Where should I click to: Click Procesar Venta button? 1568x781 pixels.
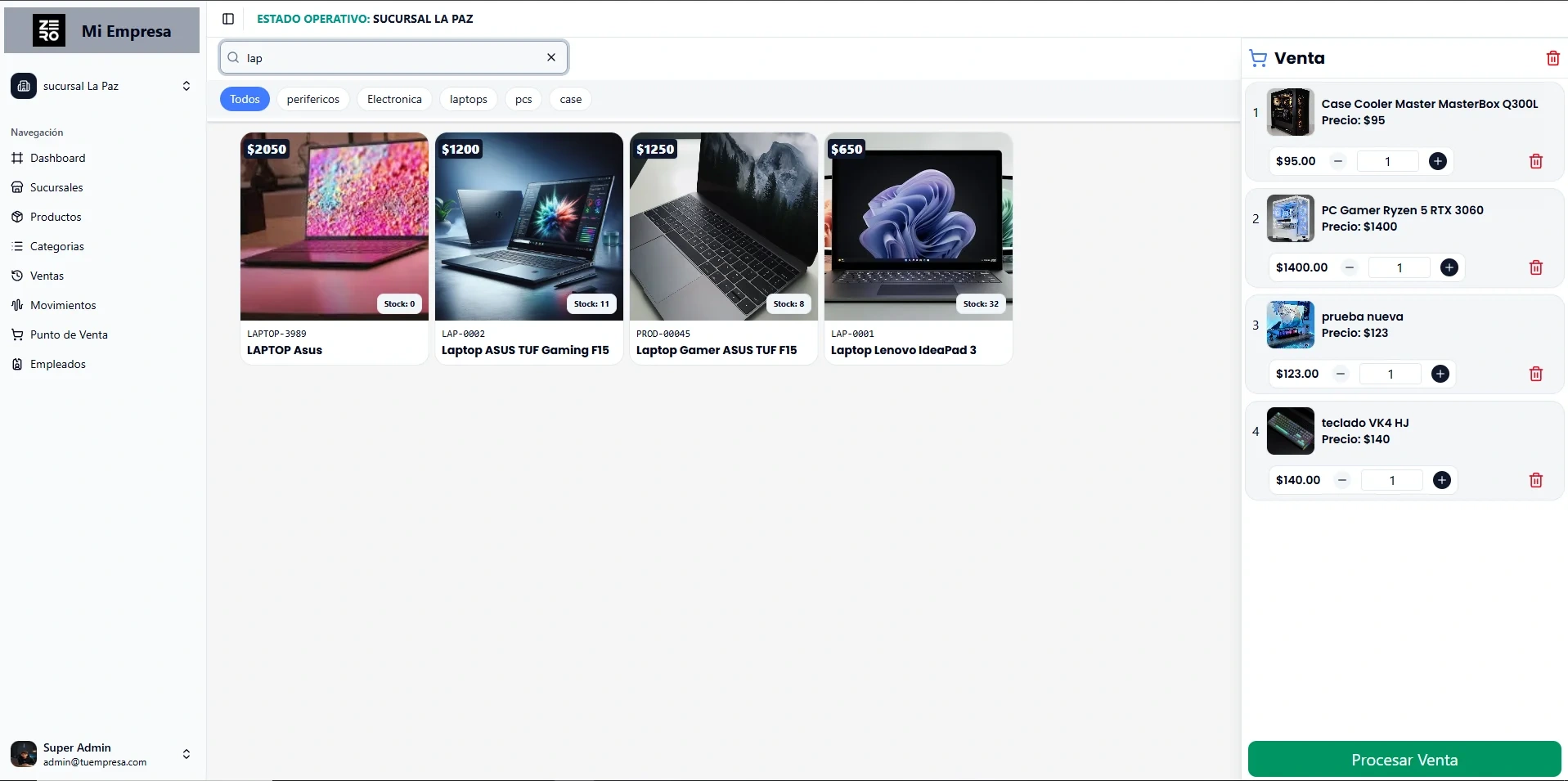coord(1404,760)
